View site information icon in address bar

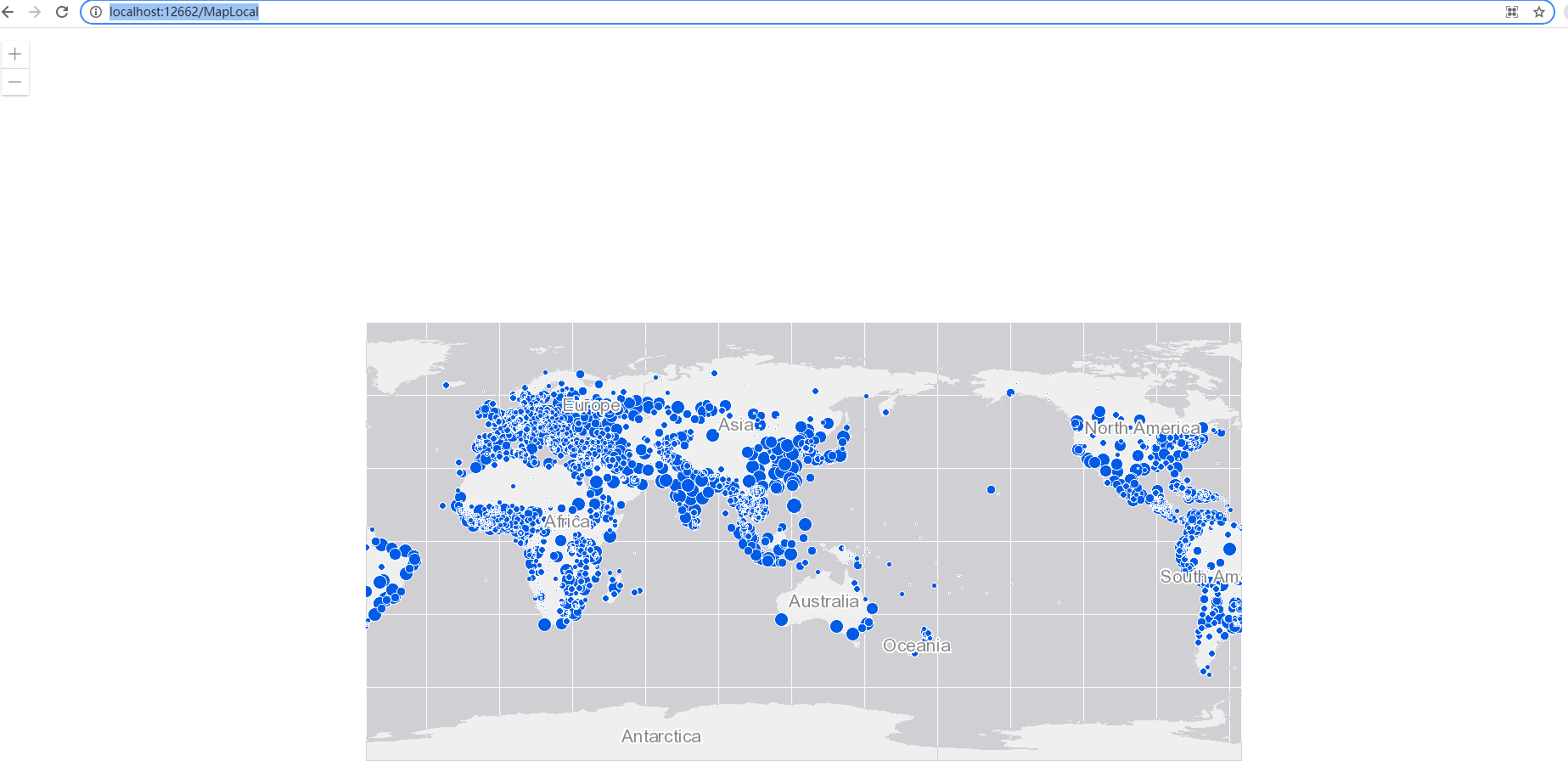96,12
